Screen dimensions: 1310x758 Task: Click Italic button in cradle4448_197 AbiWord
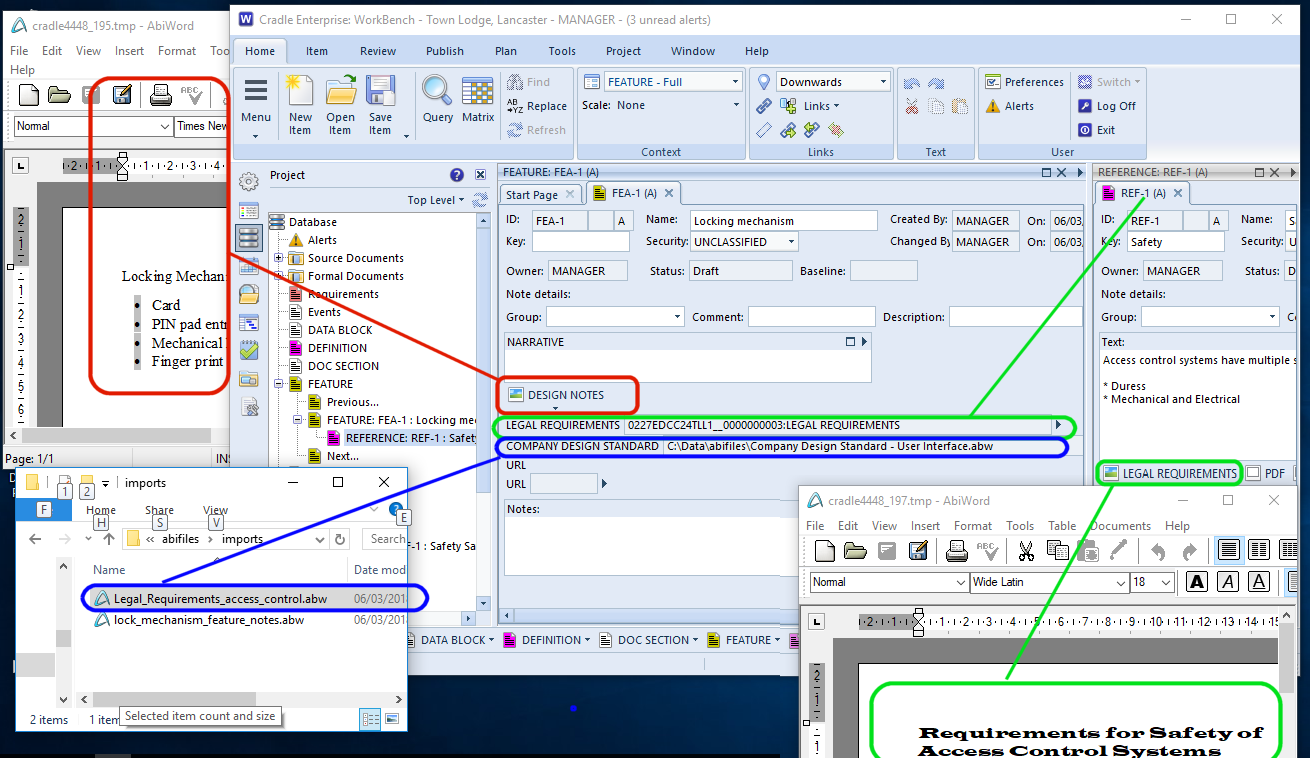pyautogui.click(x=1228, y=582)
